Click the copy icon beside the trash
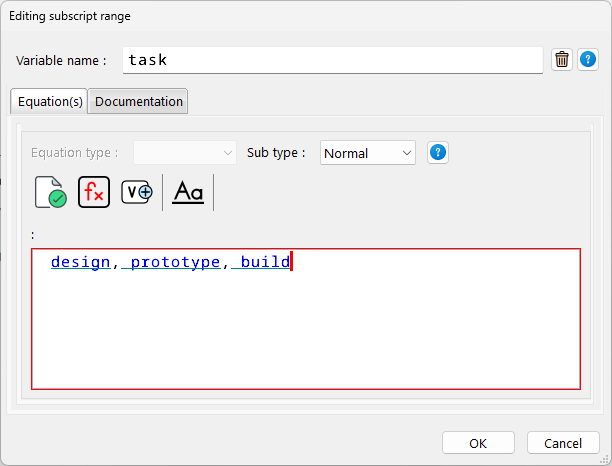This screenshot has width=612, height=466. (x=588, y=60)
